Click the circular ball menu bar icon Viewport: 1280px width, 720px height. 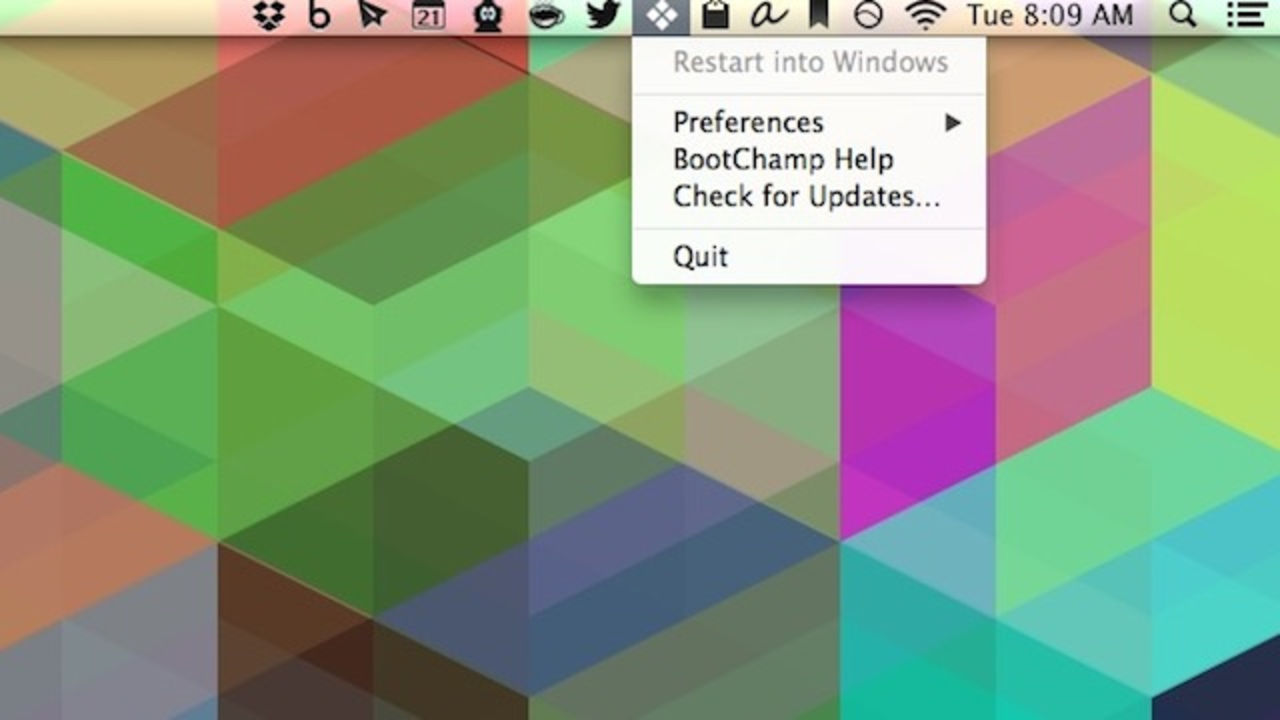[868, 15]
